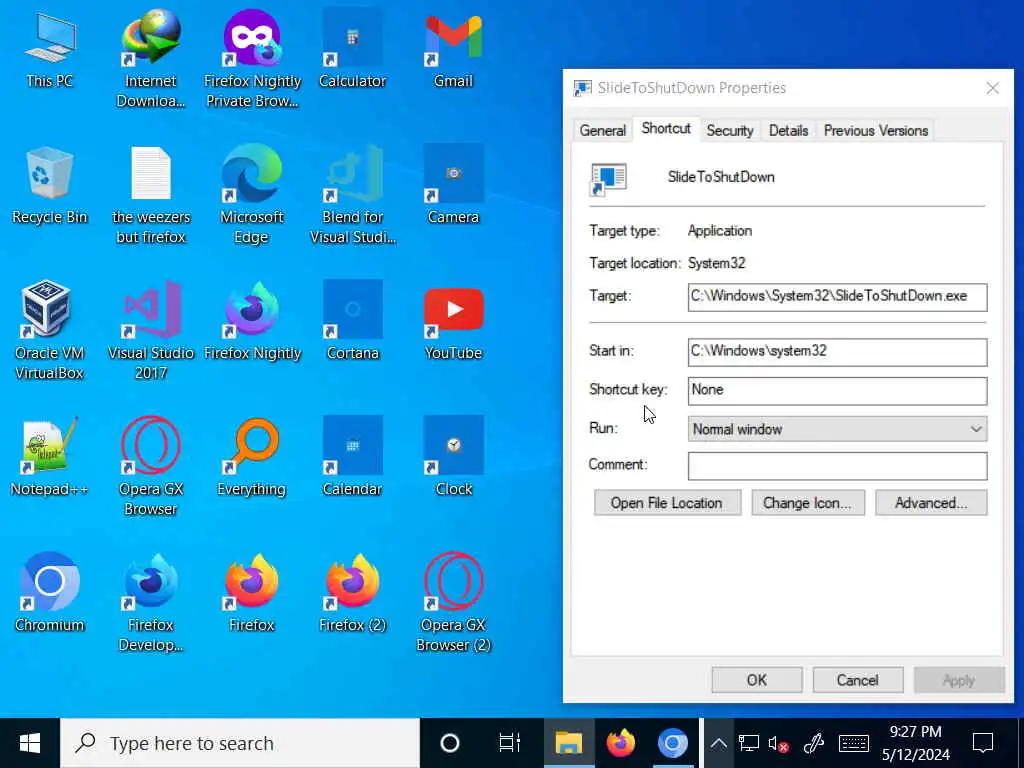Open Task View on the taskbar
1024x768 pixels.
point(509,743)
